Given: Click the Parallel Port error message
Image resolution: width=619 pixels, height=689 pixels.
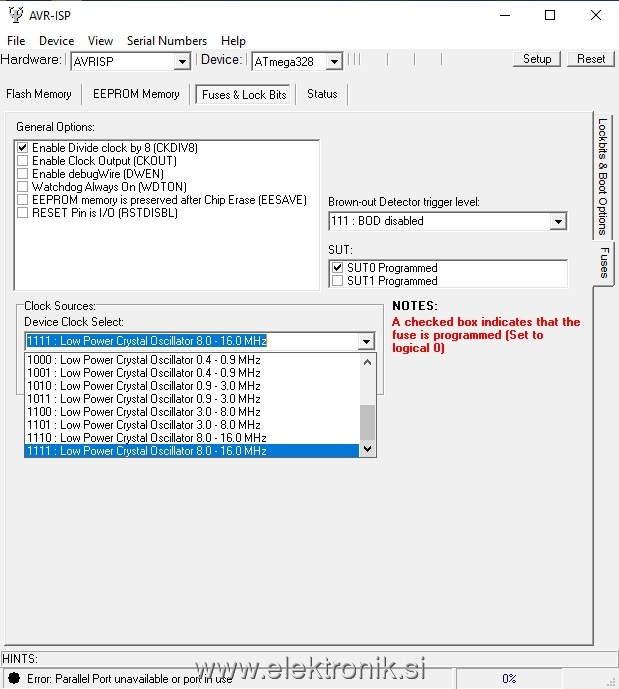Looking at the screenshot, I should coord(130,679).
